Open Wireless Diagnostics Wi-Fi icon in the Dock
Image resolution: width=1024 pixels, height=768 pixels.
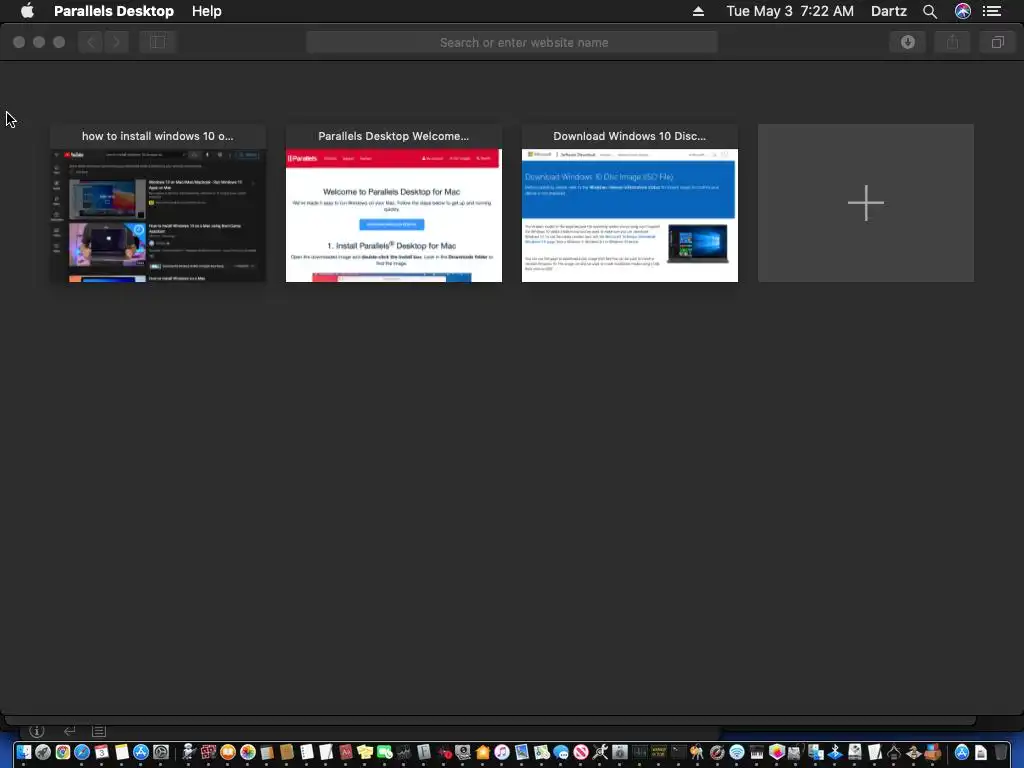tap(737, 752)
